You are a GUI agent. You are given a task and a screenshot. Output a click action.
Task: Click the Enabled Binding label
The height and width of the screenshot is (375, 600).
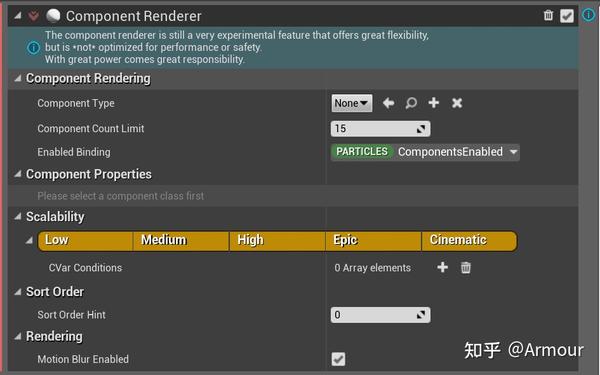(74, 152)
